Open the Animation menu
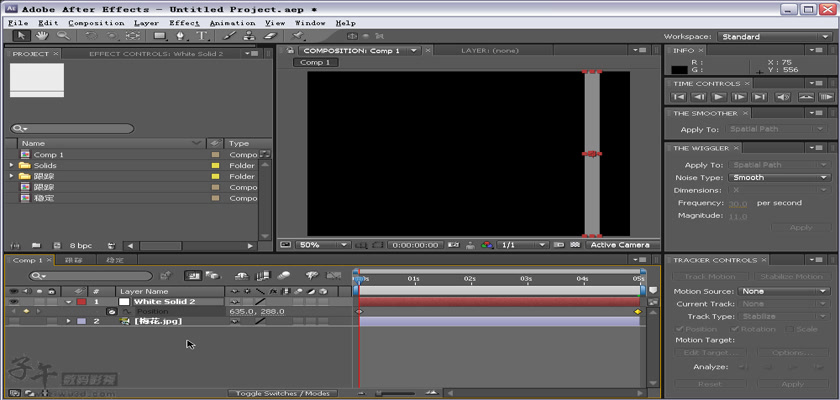Screen dimensions: 840x400 232,23
